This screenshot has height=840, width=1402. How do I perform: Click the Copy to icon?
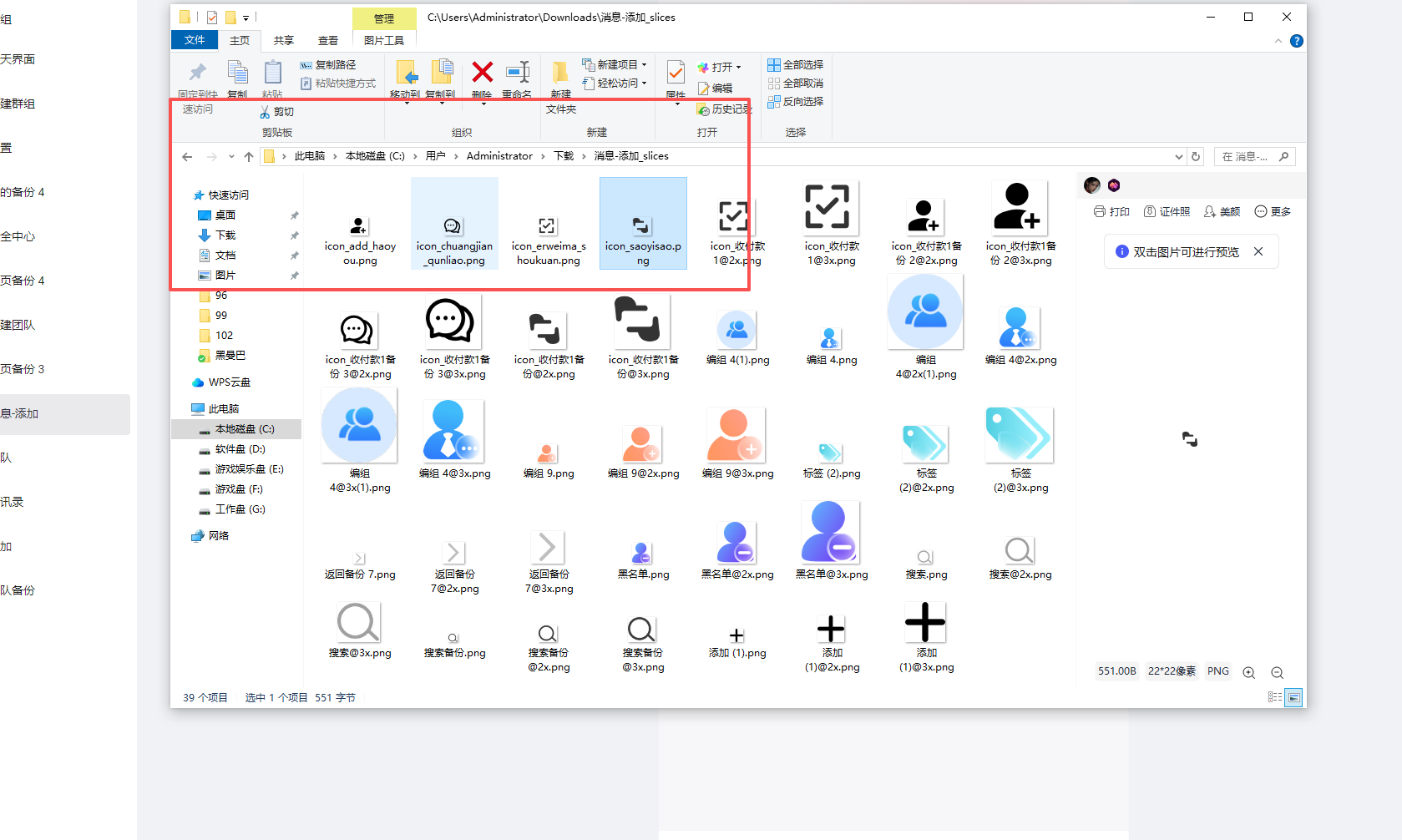tap(442, 73)
